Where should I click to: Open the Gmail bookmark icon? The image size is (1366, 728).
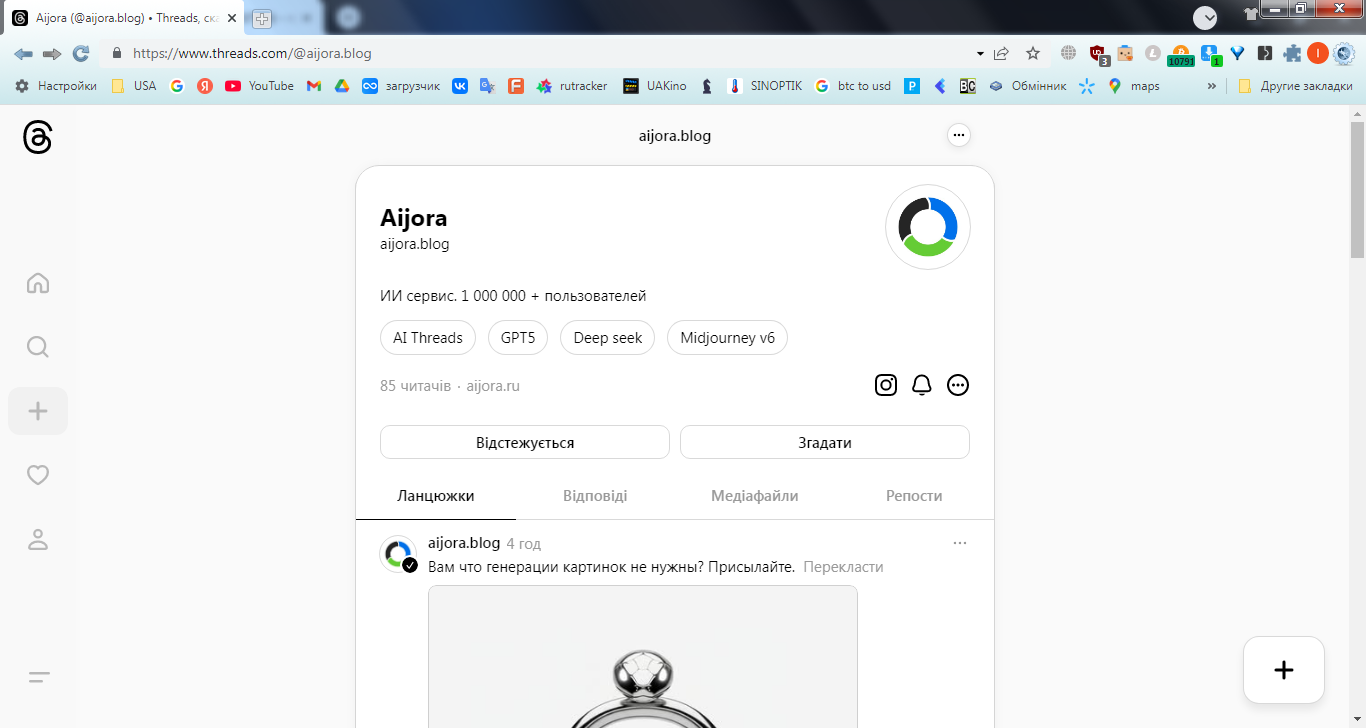[x=314, y=86]
